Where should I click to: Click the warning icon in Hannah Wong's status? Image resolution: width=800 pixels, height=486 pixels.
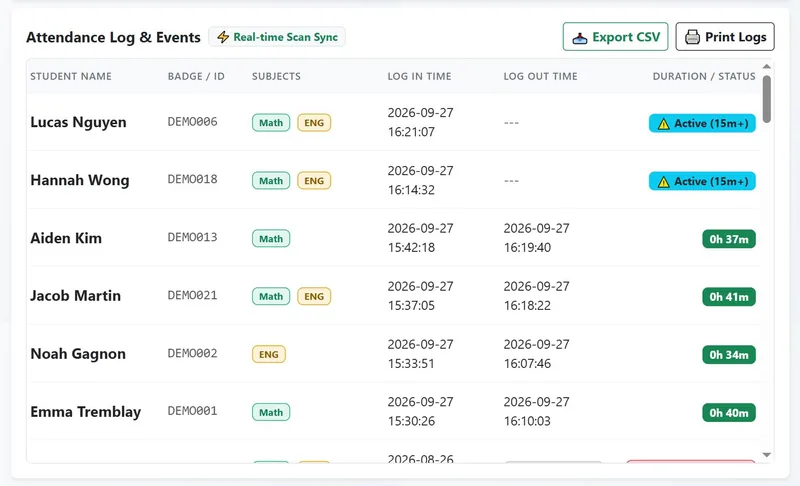point(663,182)
